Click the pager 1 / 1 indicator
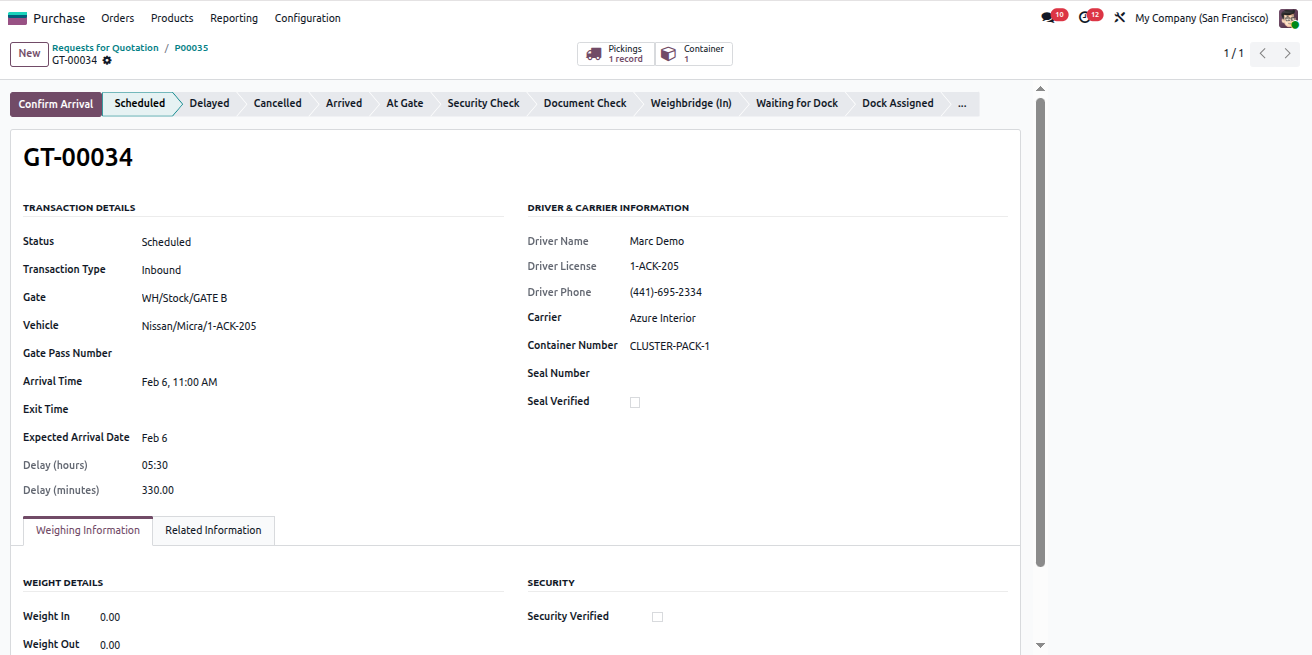The image size is (1312, 655). click(x=1234, y=54)
